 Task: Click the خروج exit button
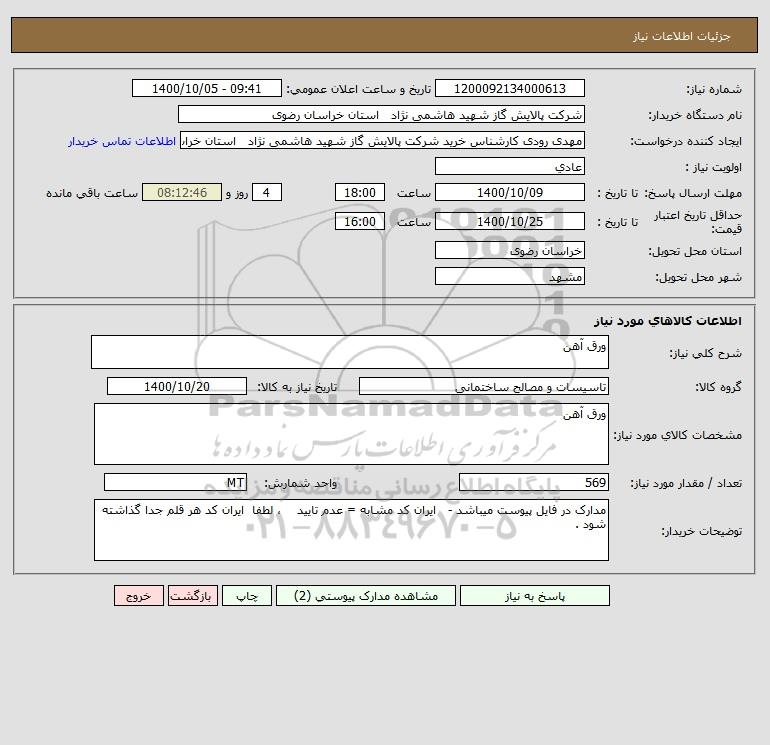138,595
